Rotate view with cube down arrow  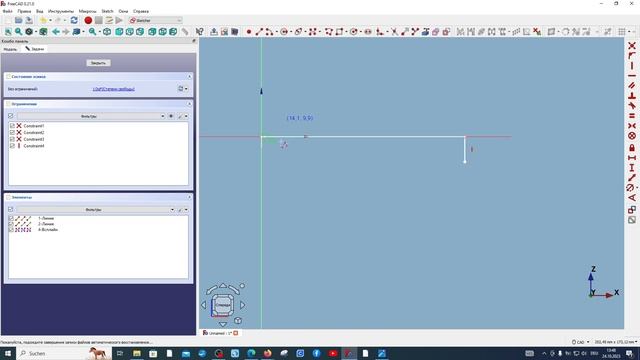pos(223,324)
